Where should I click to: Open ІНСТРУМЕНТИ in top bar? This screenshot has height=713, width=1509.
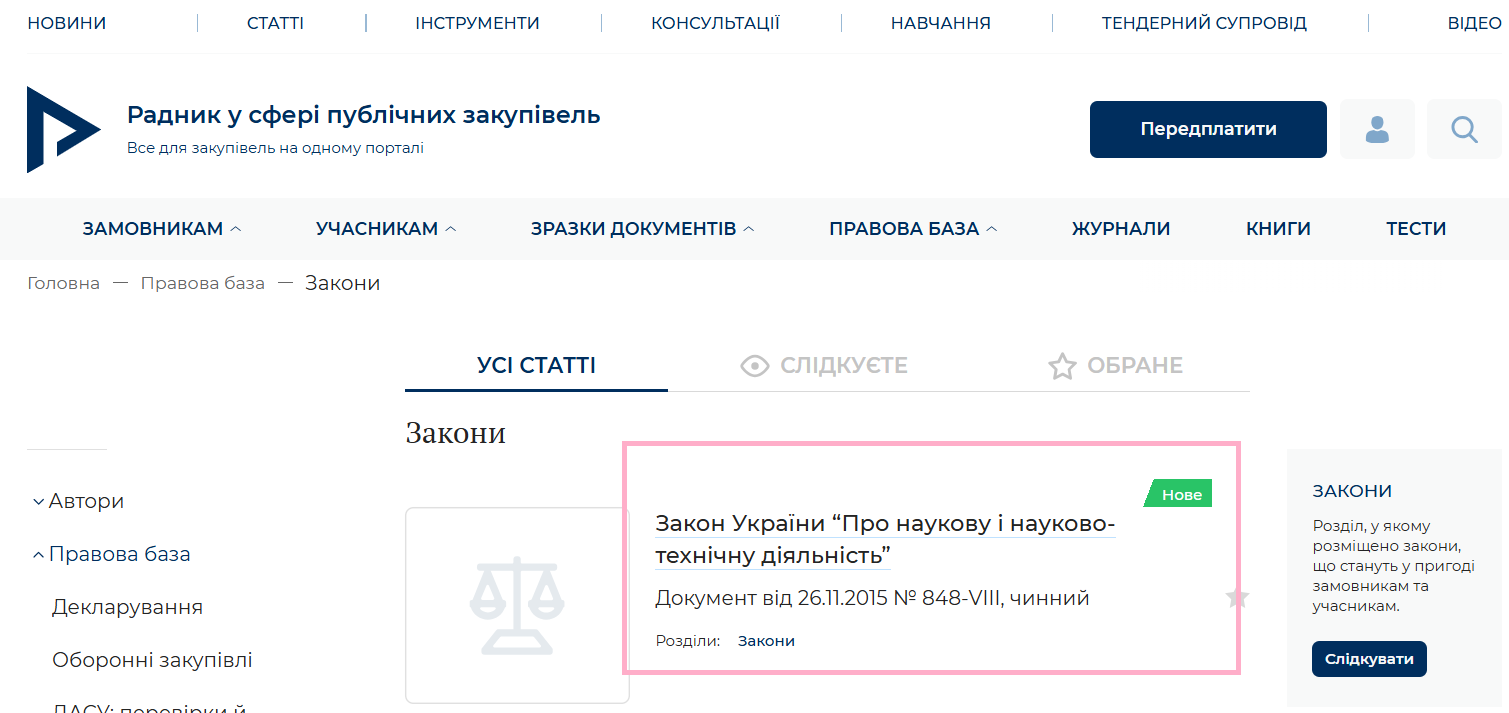tap(477, 23)
